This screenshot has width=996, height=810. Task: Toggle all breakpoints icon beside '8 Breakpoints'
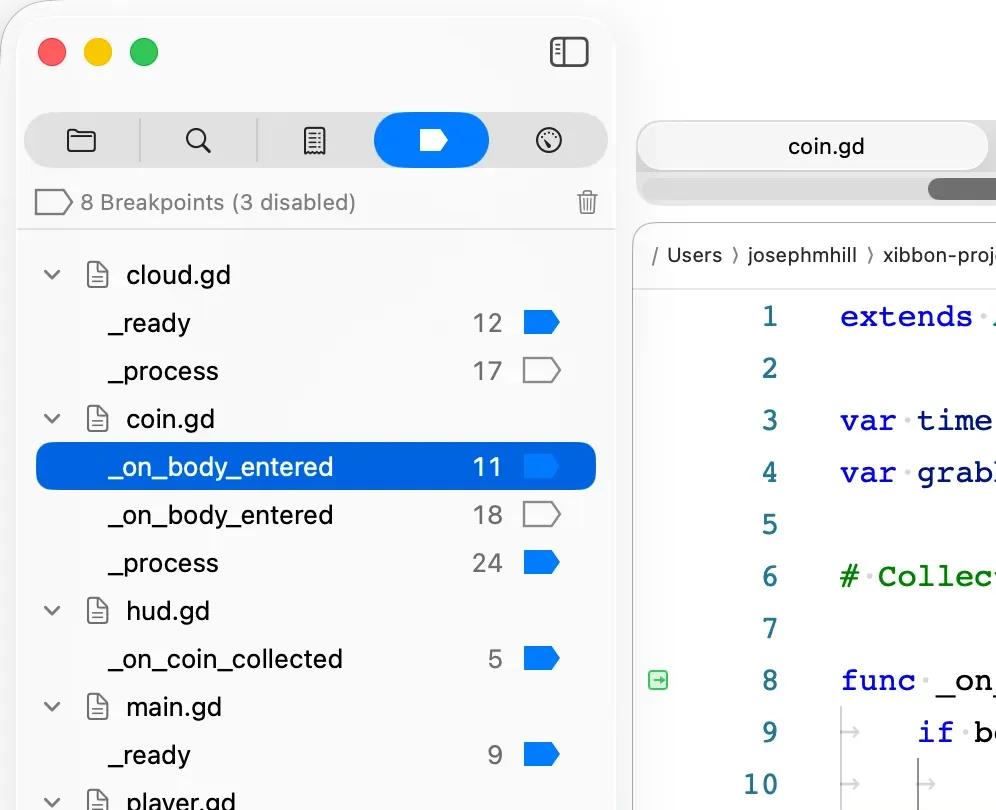(x=53, y=202)
